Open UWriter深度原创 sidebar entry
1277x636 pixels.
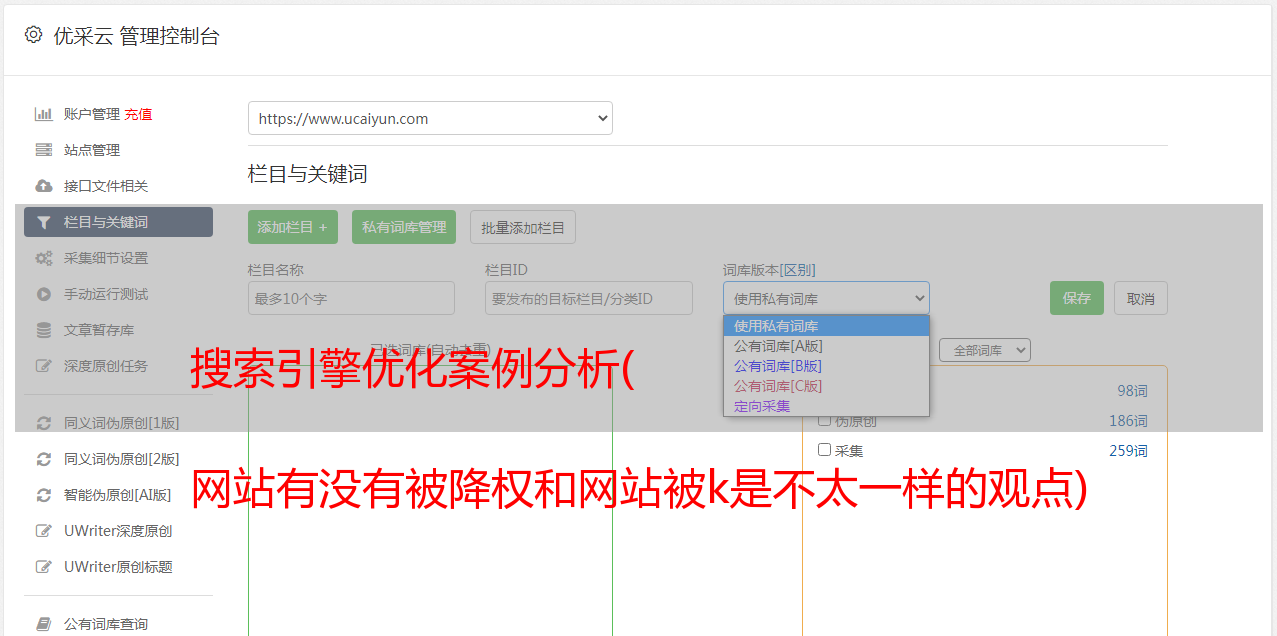[118, 531]
